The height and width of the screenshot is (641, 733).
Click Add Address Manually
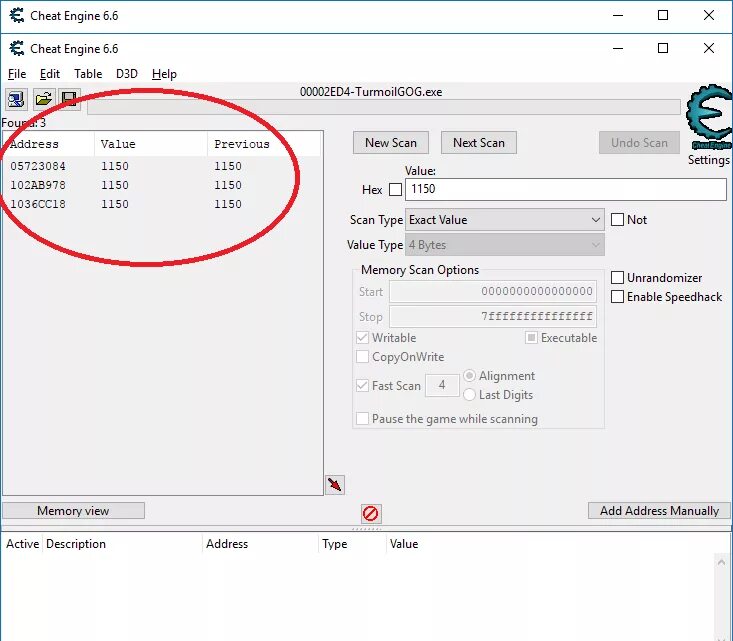(x=659, y=511)
